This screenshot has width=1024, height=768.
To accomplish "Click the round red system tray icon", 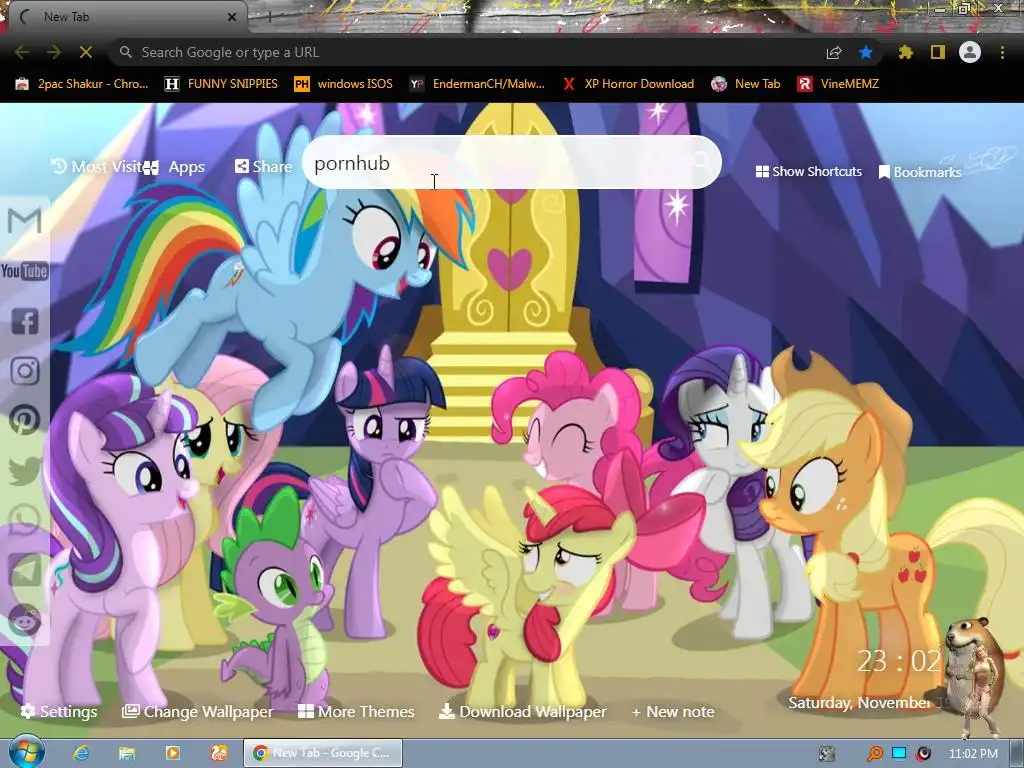I will pos(923,754).
